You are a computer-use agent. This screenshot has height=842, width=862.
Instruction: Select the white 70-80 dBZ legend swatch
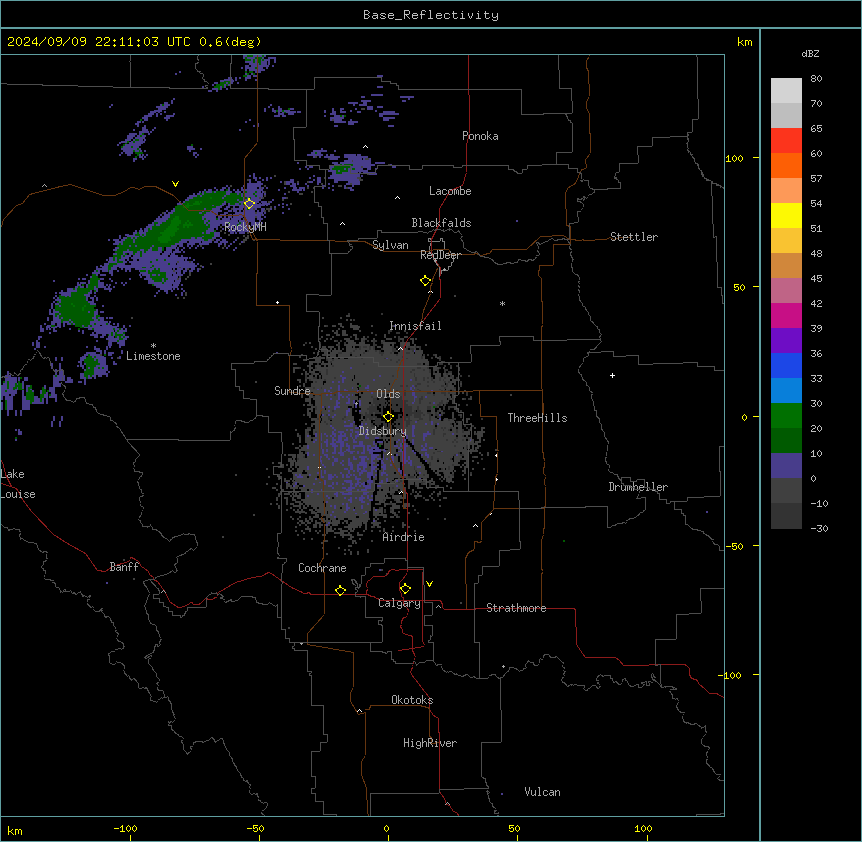click(786, 91)
